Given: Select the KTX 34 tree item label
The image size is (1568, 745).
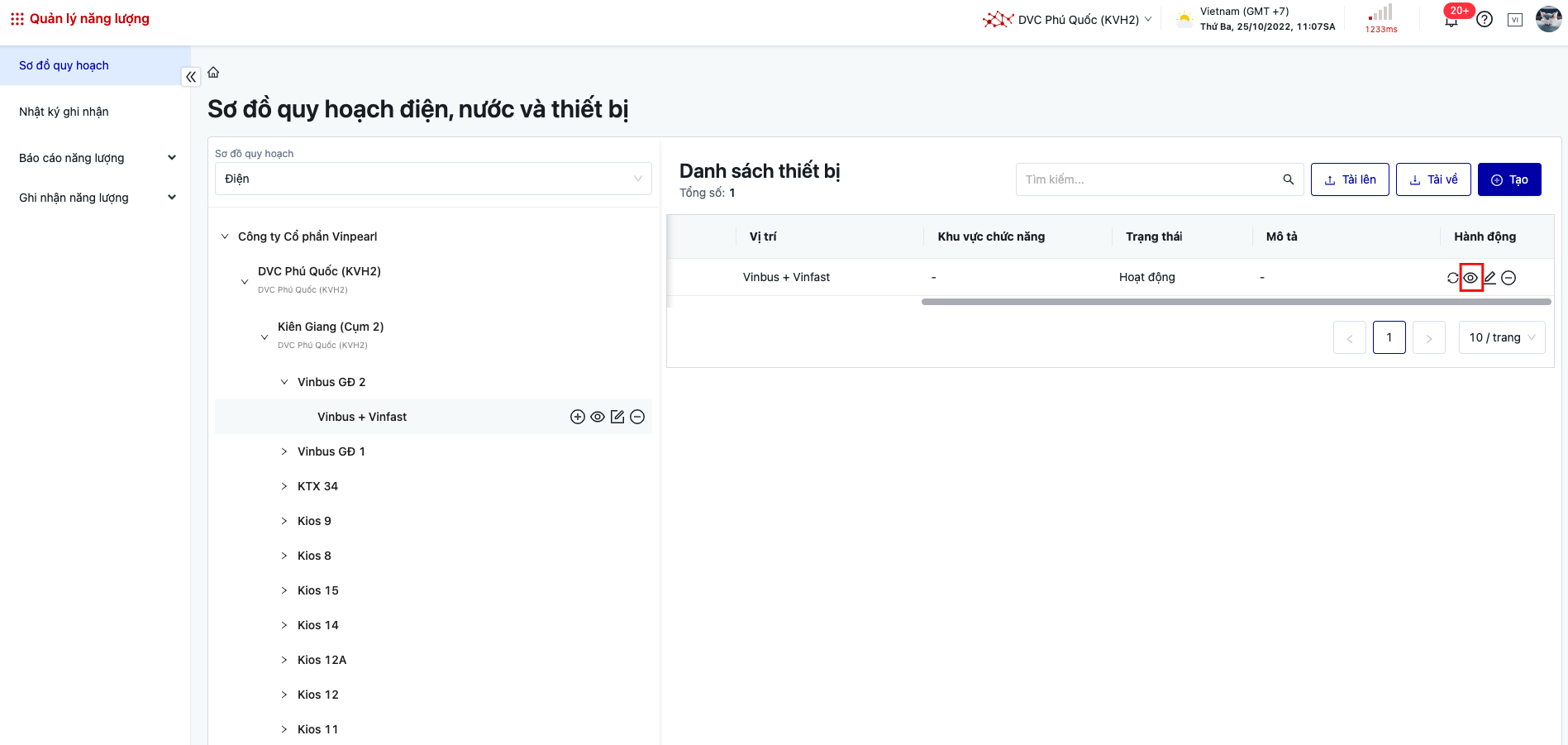Looking at the screenshot, I should click(x=317, y=486).
